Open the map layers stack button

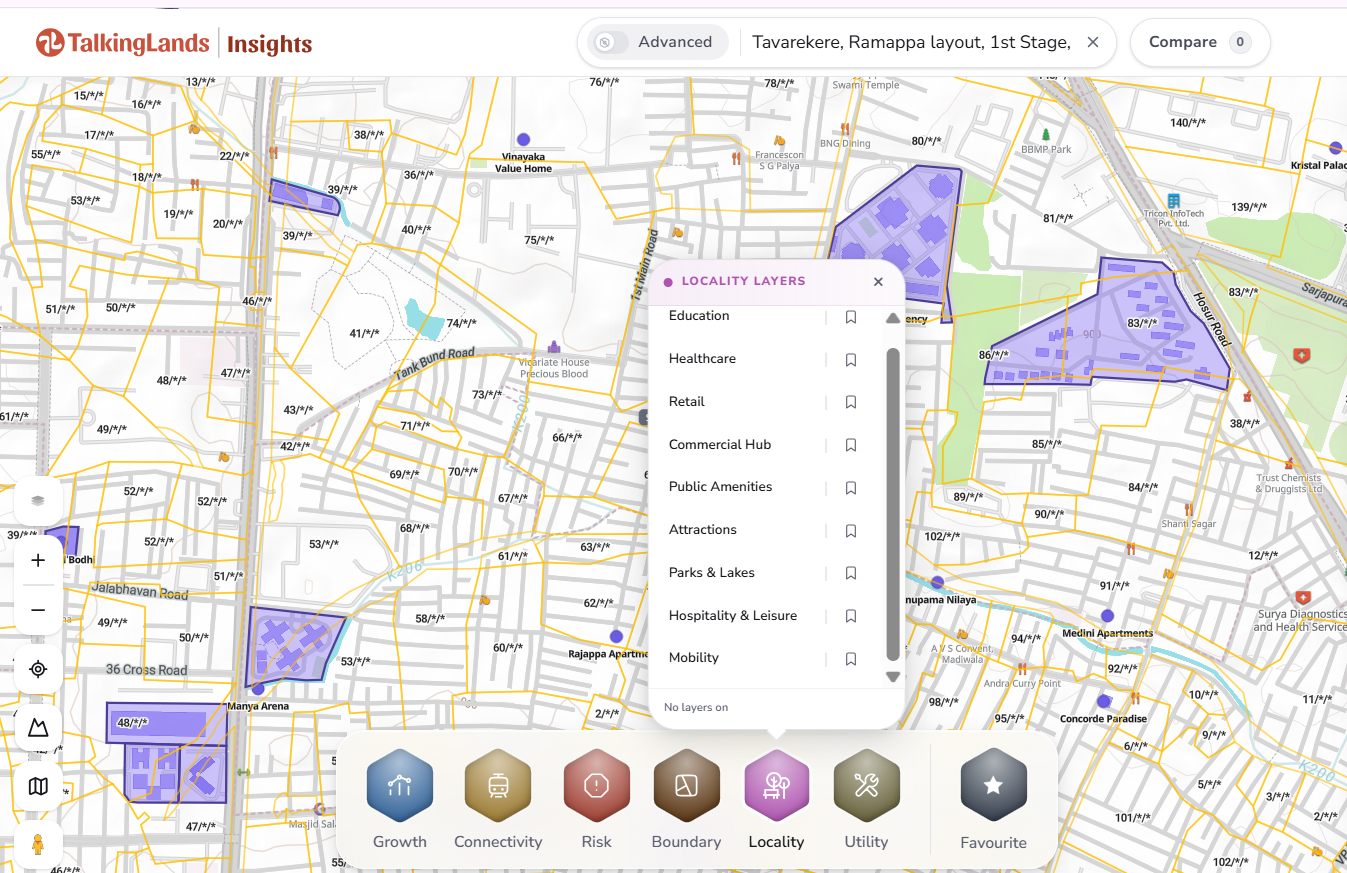pyautogui.click(x=39, y=500)
